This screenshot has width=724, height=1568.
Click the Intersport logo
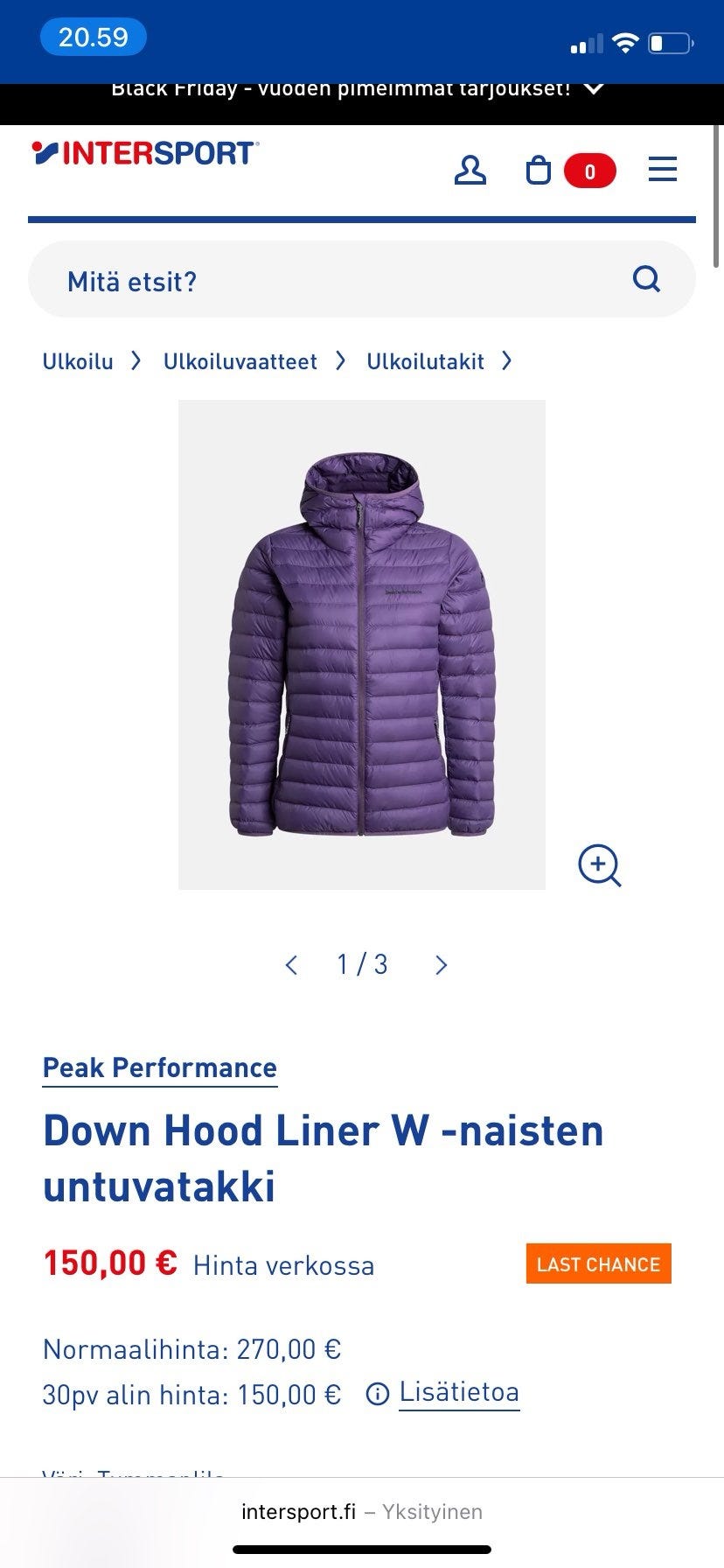pos(146,153)
